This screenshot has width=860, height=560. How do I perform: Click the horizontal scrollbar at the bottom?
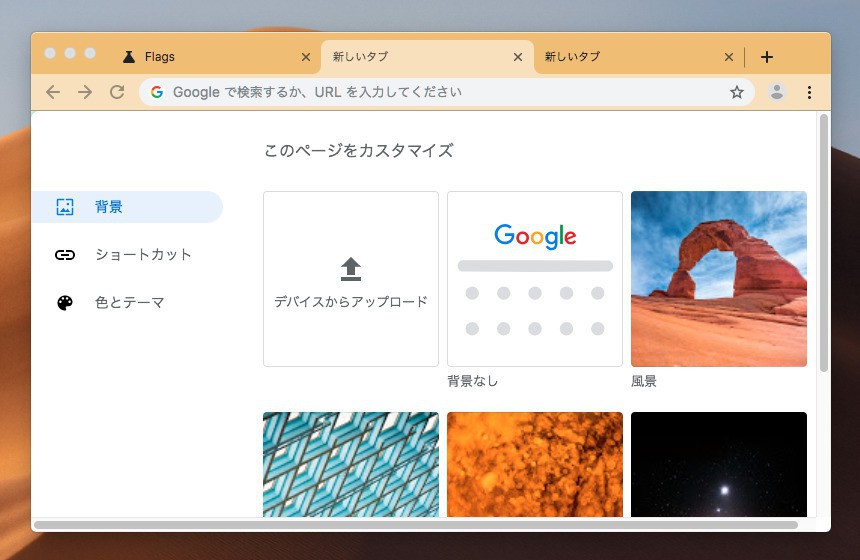[416, 525]
